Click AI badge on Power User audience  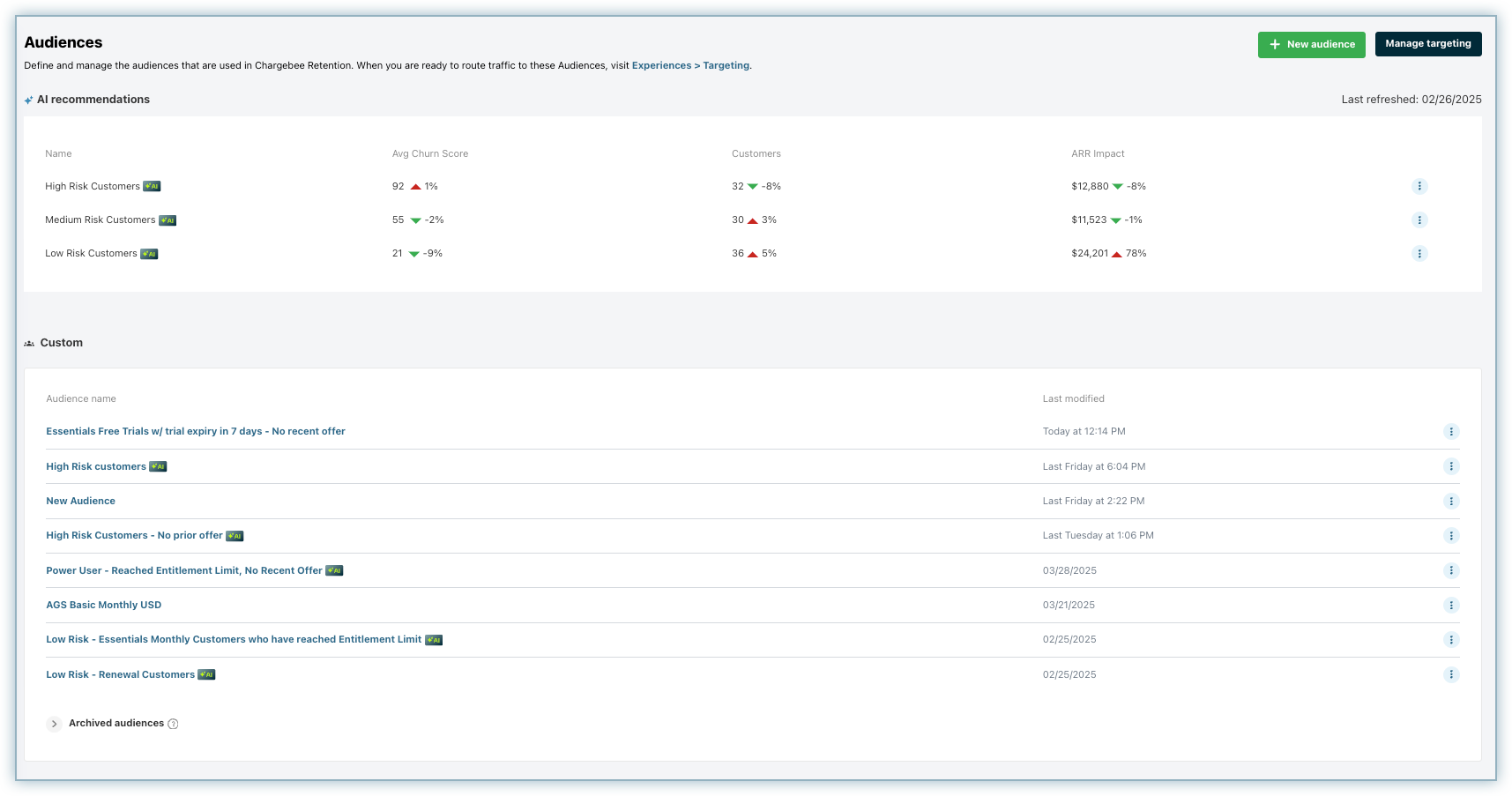[334, 570]
